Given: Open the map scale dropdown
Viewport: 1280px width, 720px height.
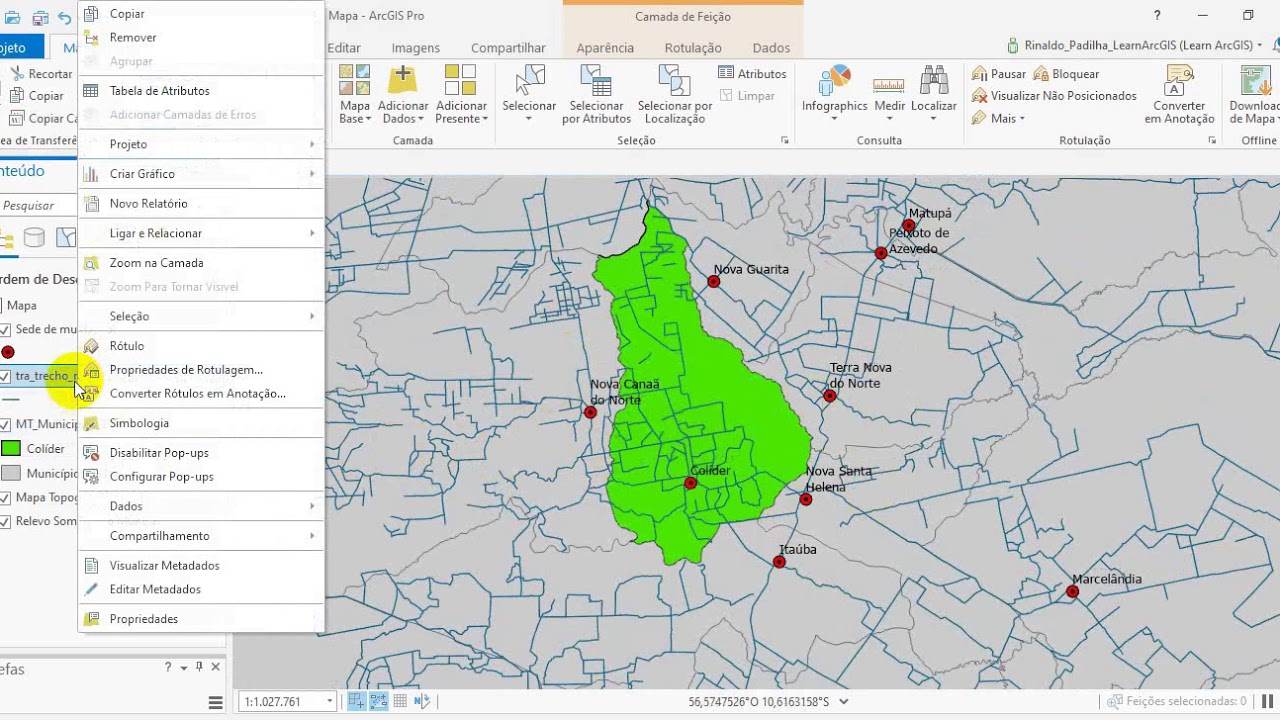Looking at the screenshot, I should (329, 702).
